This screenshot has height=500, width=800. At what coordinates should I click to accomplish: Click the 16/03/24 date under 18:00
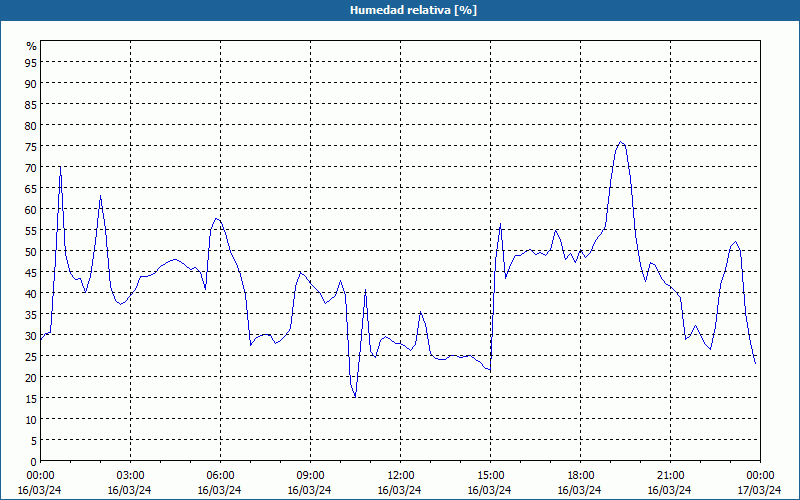pyautogui.click(x=580, y=490)
